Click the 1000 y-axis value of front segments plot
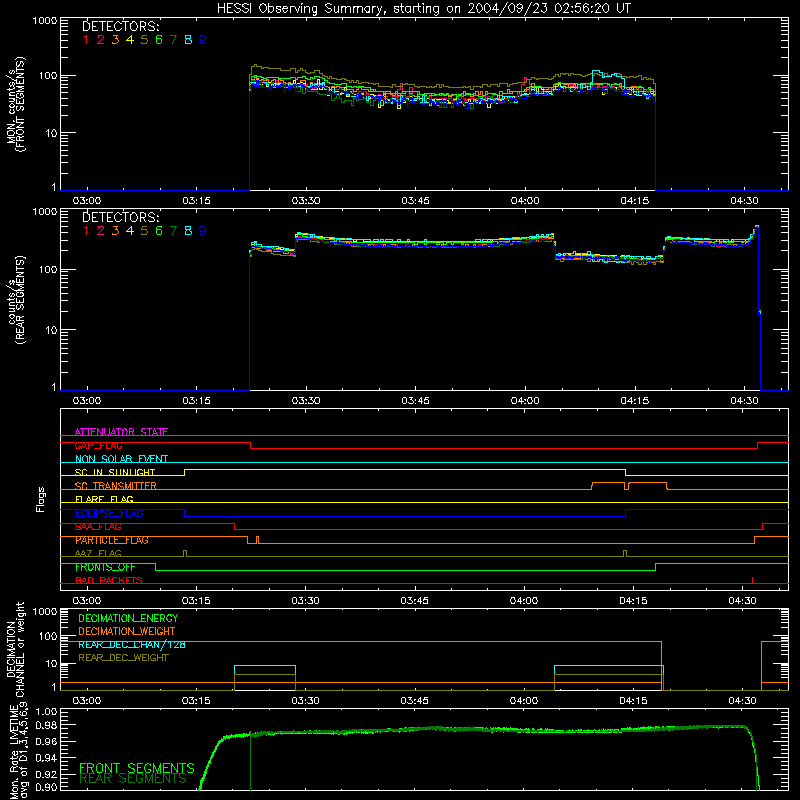The height and width of the screenshot is (800, 800). (x=44, y=21)
